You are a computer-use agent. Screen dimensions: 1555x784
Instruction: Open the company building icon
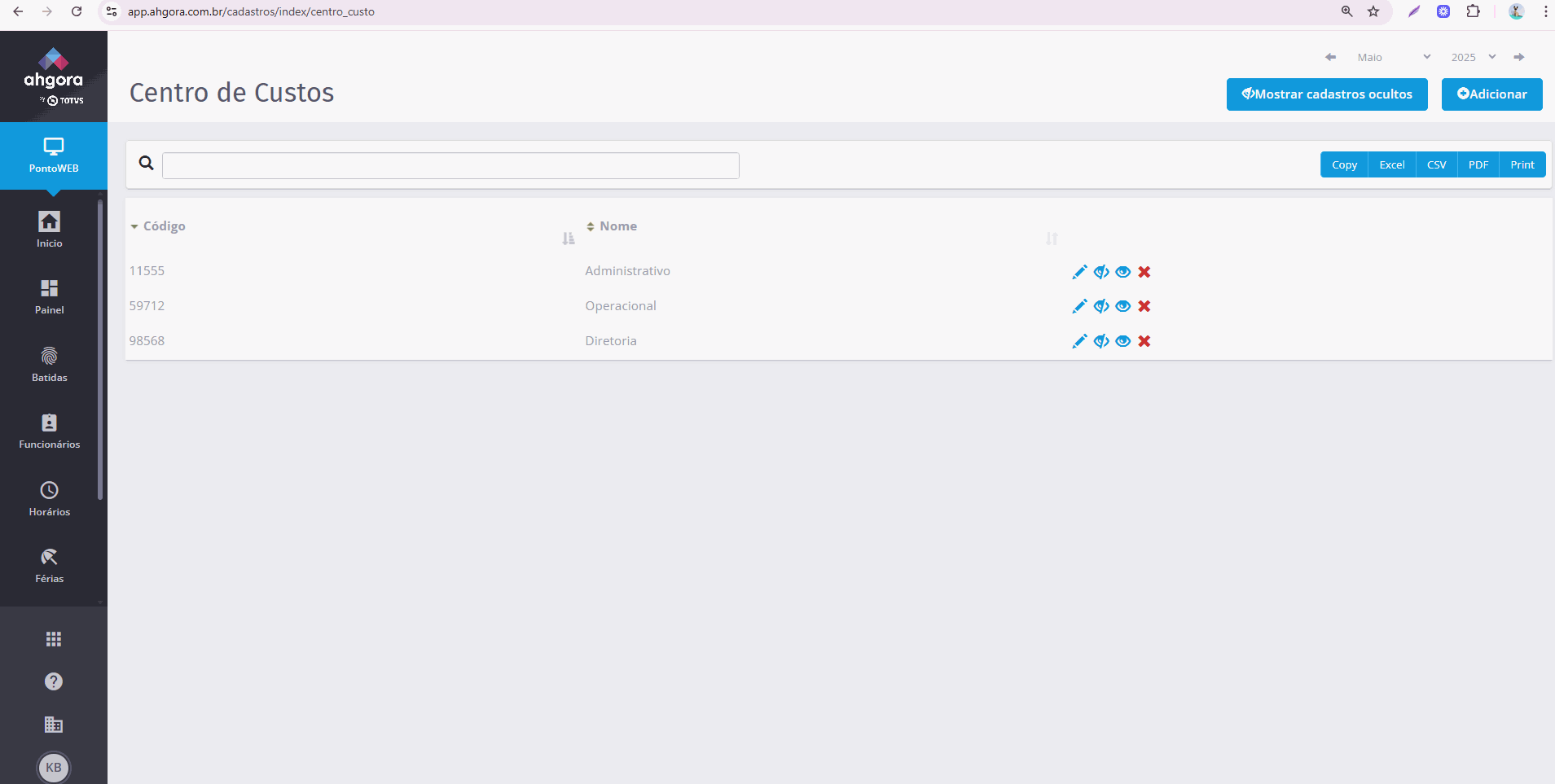[x=54, y=725]
